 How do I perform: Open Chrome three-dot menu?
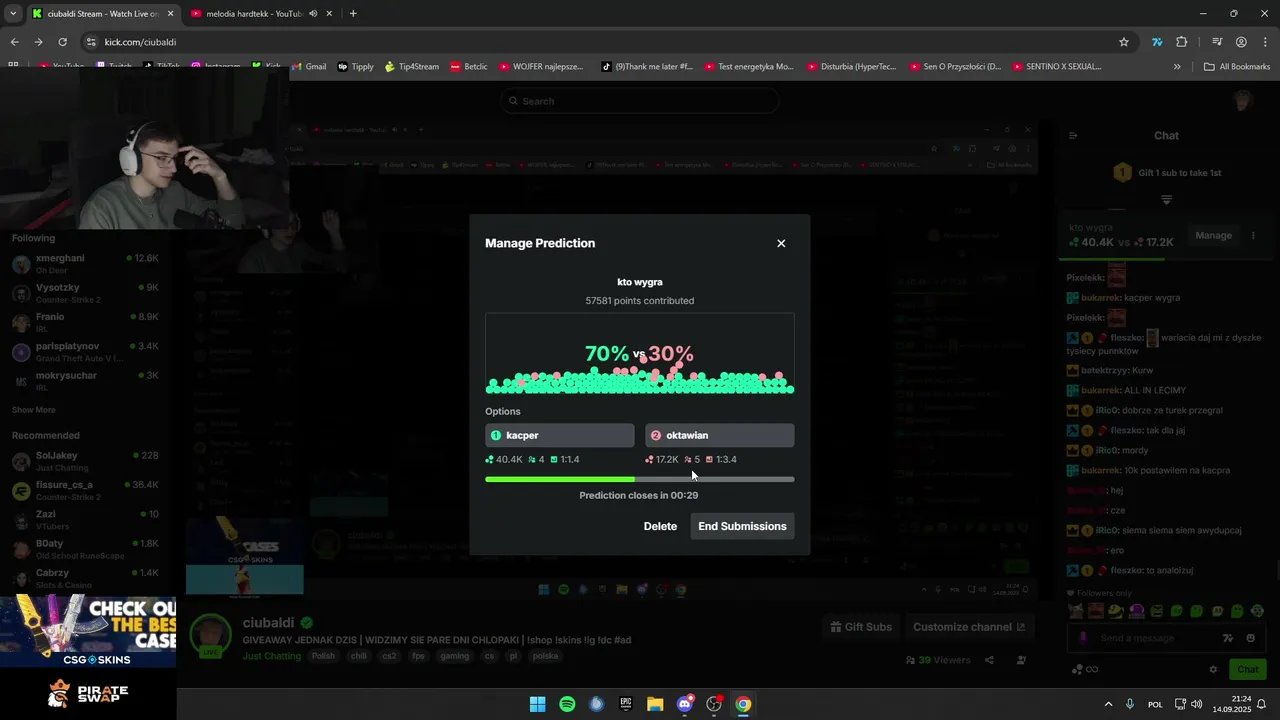(1265, 42)
